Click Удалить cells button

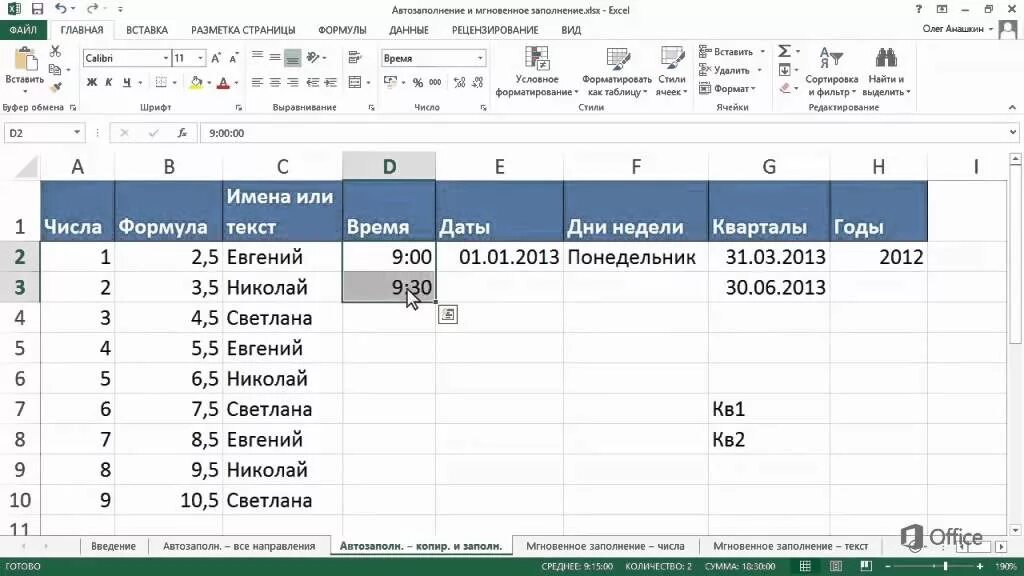coord(725,70)
